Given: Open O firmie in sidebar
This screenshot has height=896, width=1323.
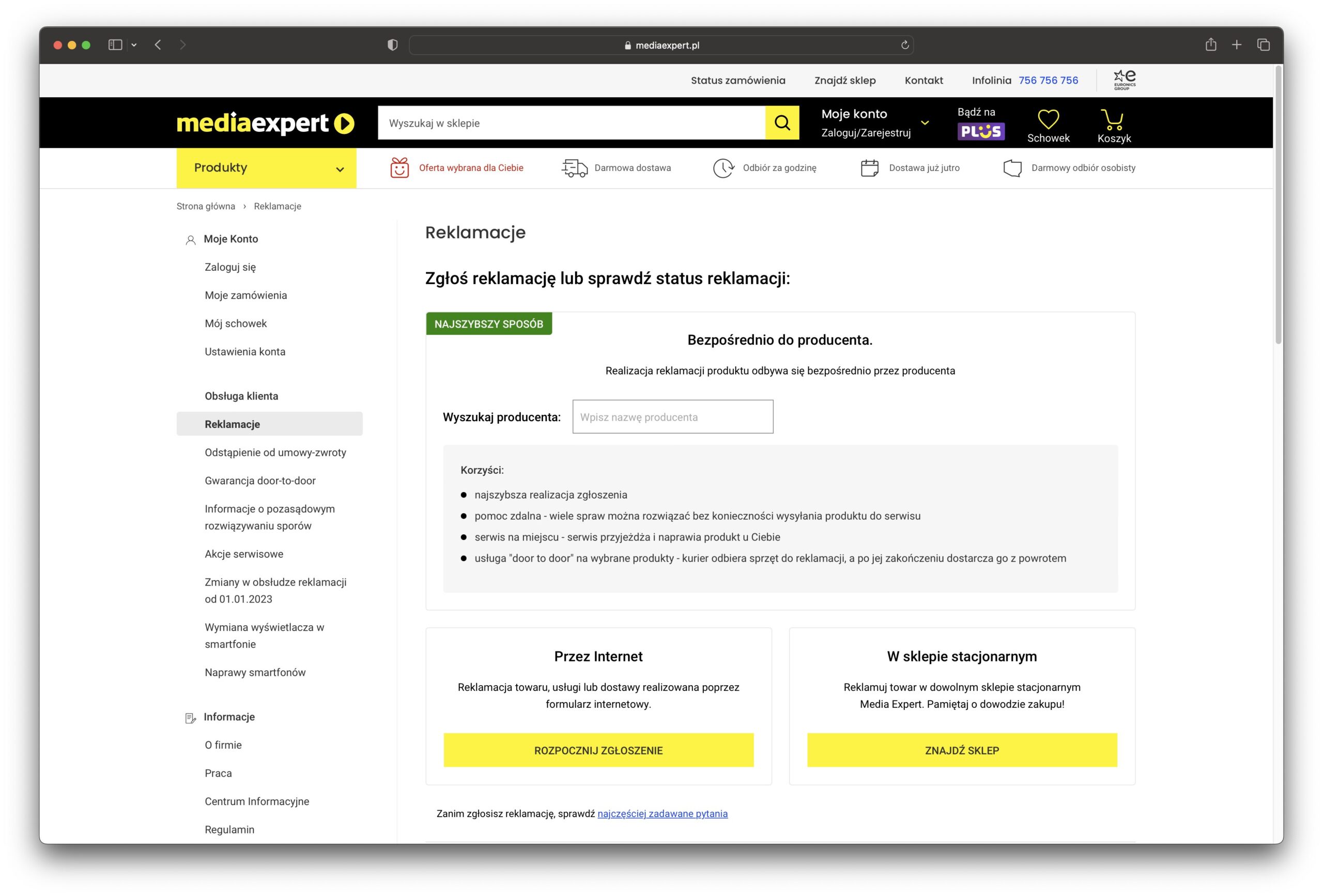Looking at the screenshot, I should (x=223, y=745).
